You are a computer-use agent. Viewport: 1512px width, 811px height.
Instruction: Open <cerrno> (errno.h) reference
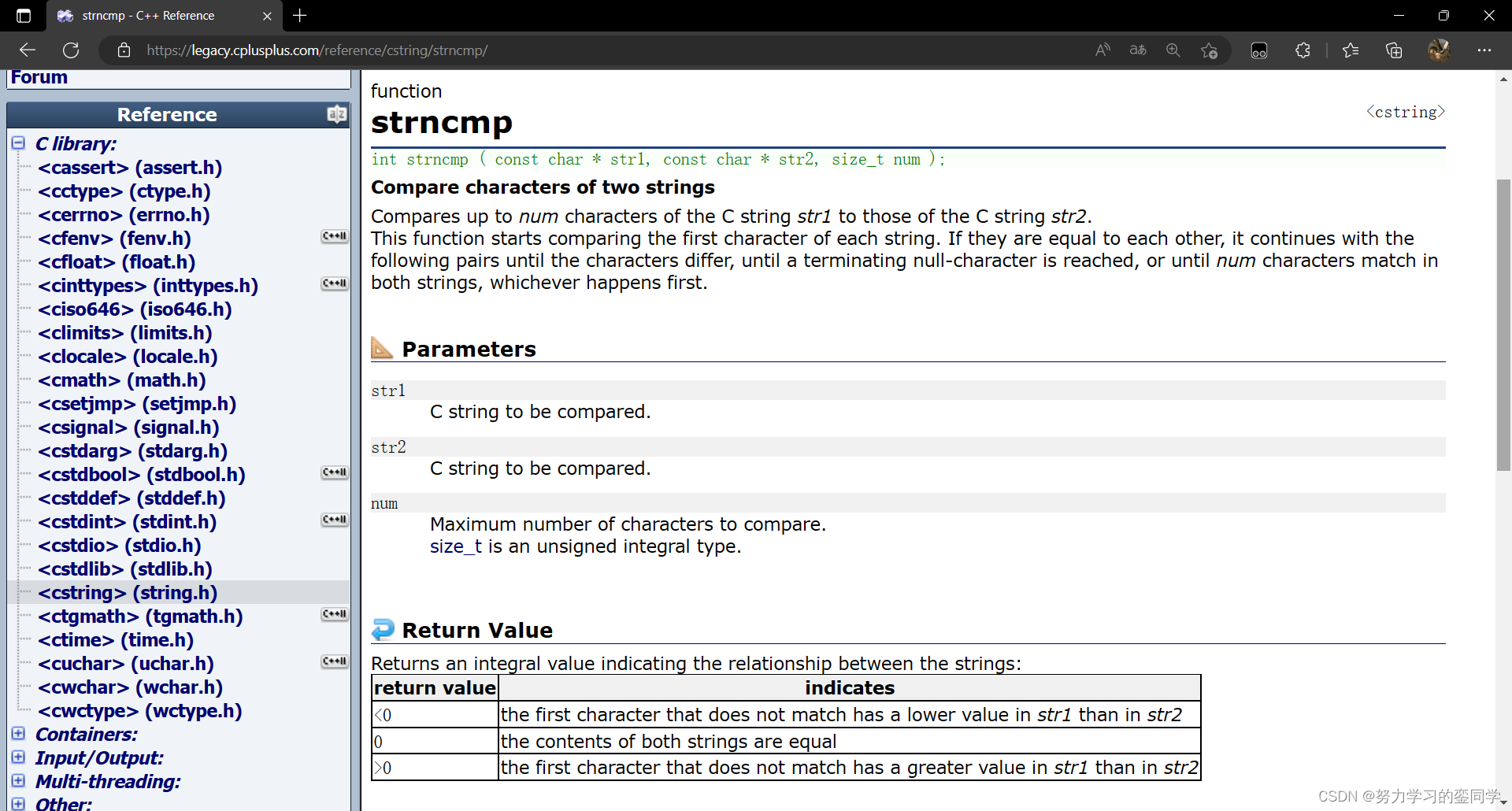click(x=124, y=215)
